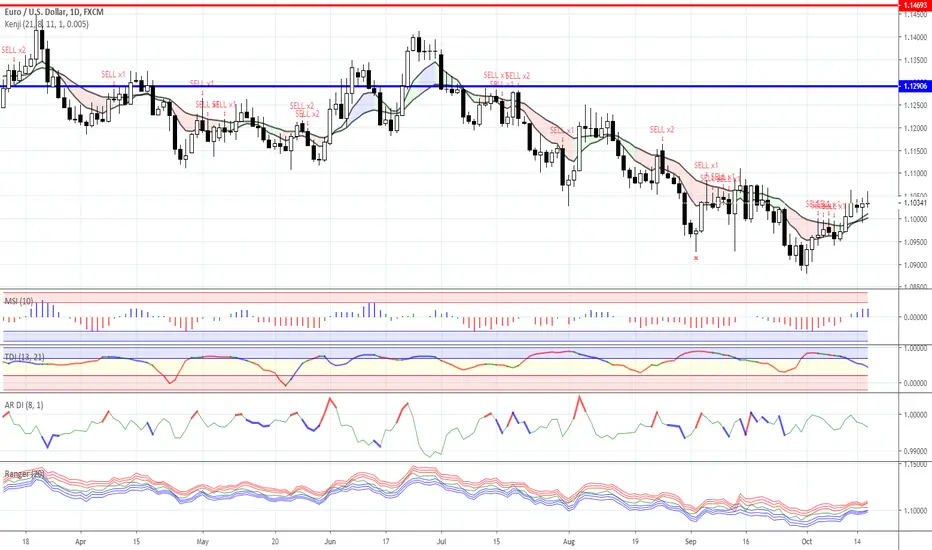Click the Oct label on the time axis
Screen dimensions: 932x550
pos(807,542)
